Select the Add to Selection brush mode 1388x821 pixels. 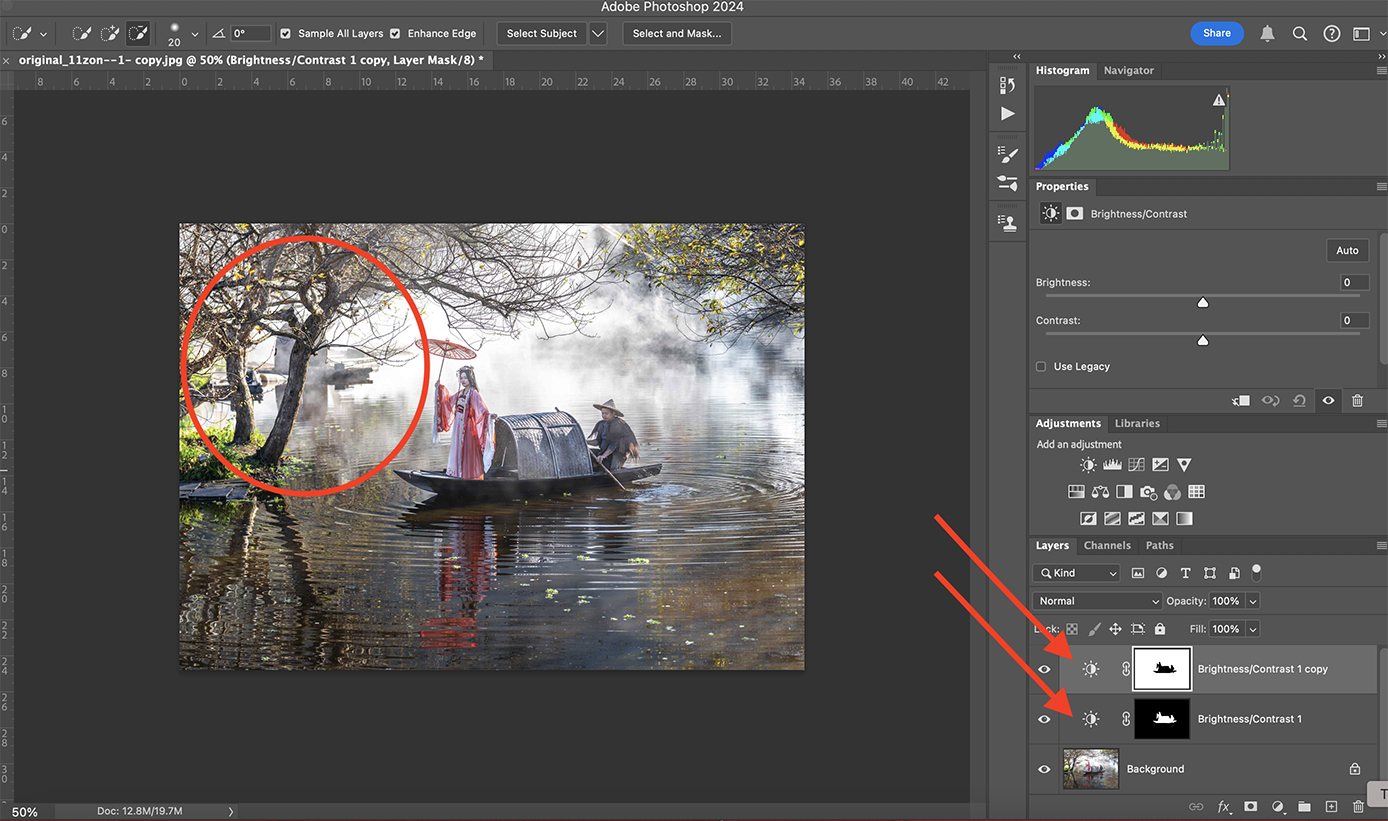click(109, 33)
